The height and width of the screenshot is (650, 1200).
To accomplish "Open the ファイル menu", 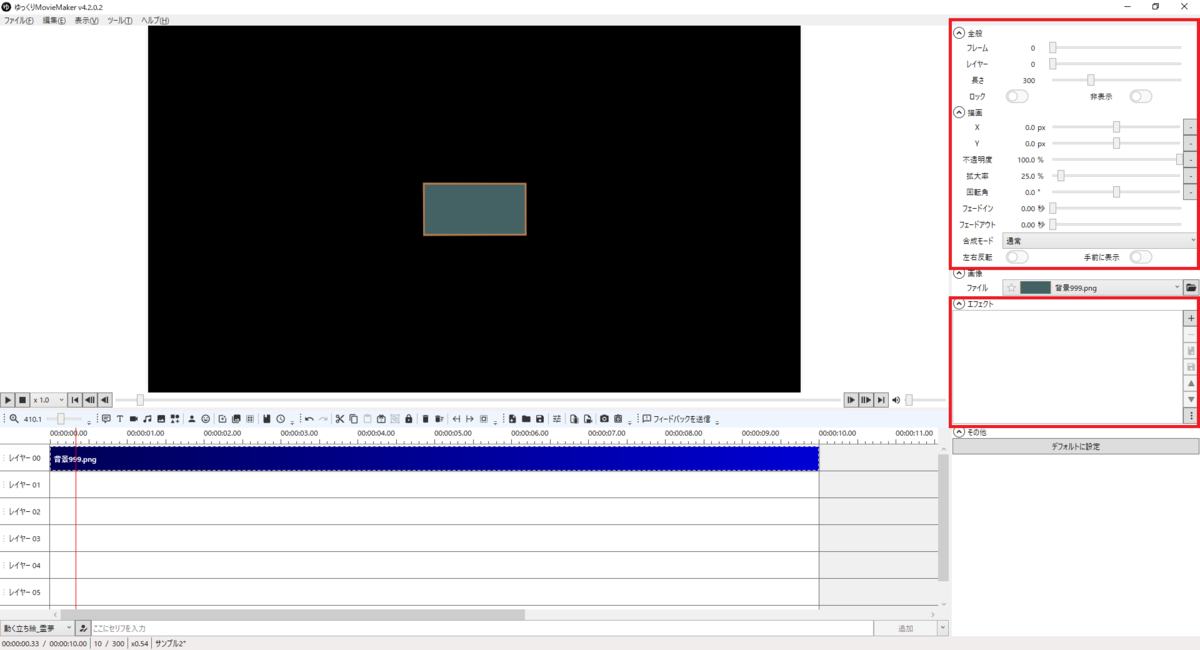I will click(x=19, y=20).
